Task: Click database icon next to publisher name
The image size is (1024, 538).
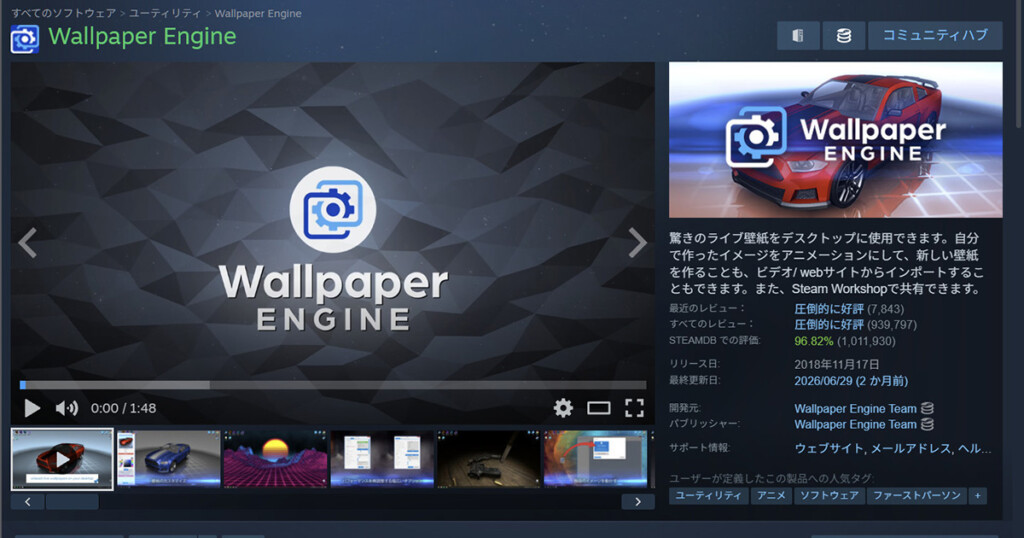Action: (927, 424)
